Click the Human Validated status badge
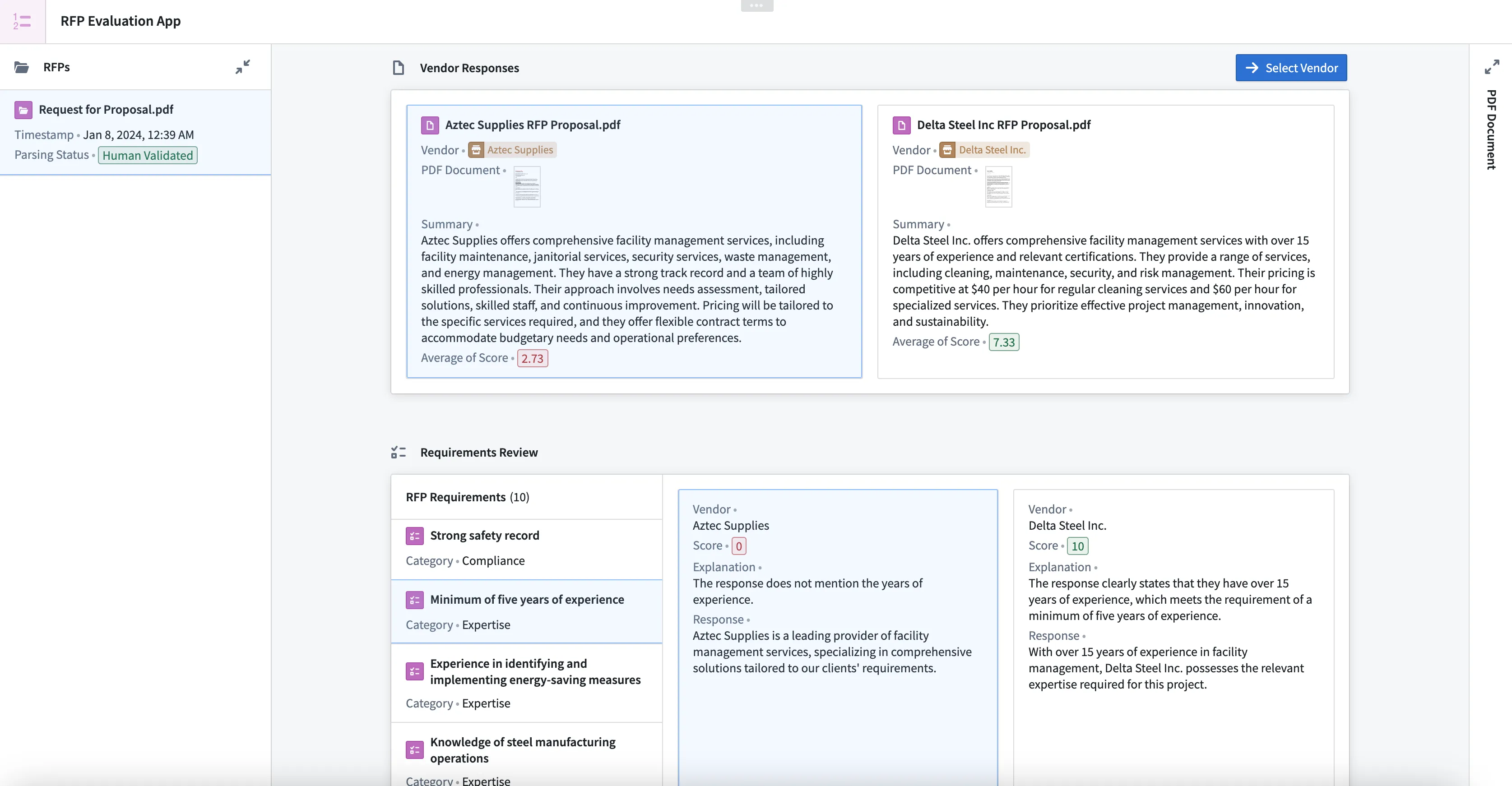 pos(147,155)
